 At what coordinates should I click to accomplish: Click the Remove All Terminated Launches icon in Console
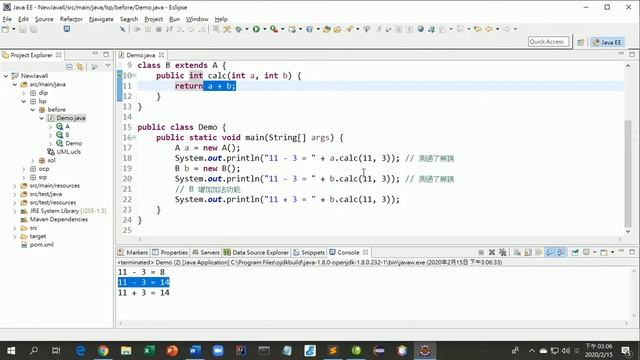[503, 252]
